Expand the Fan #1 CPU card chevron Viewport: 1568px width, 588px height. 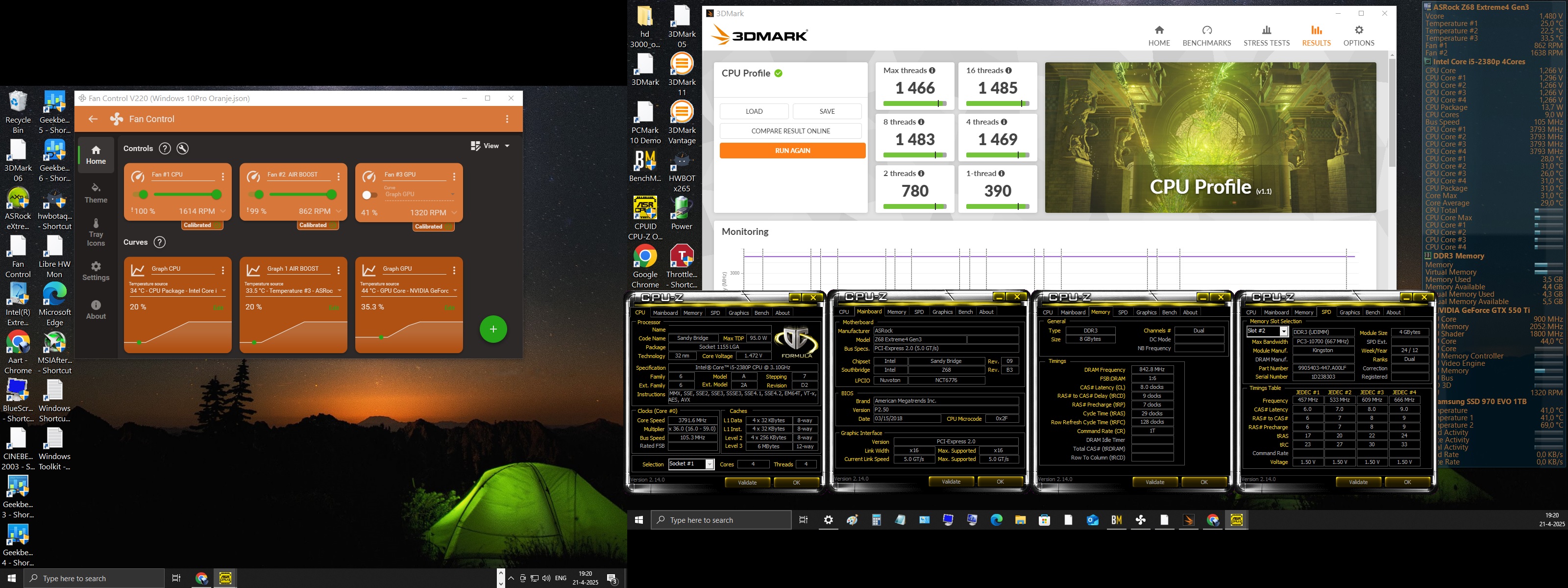pyautogui.click(x=223, y=211)
